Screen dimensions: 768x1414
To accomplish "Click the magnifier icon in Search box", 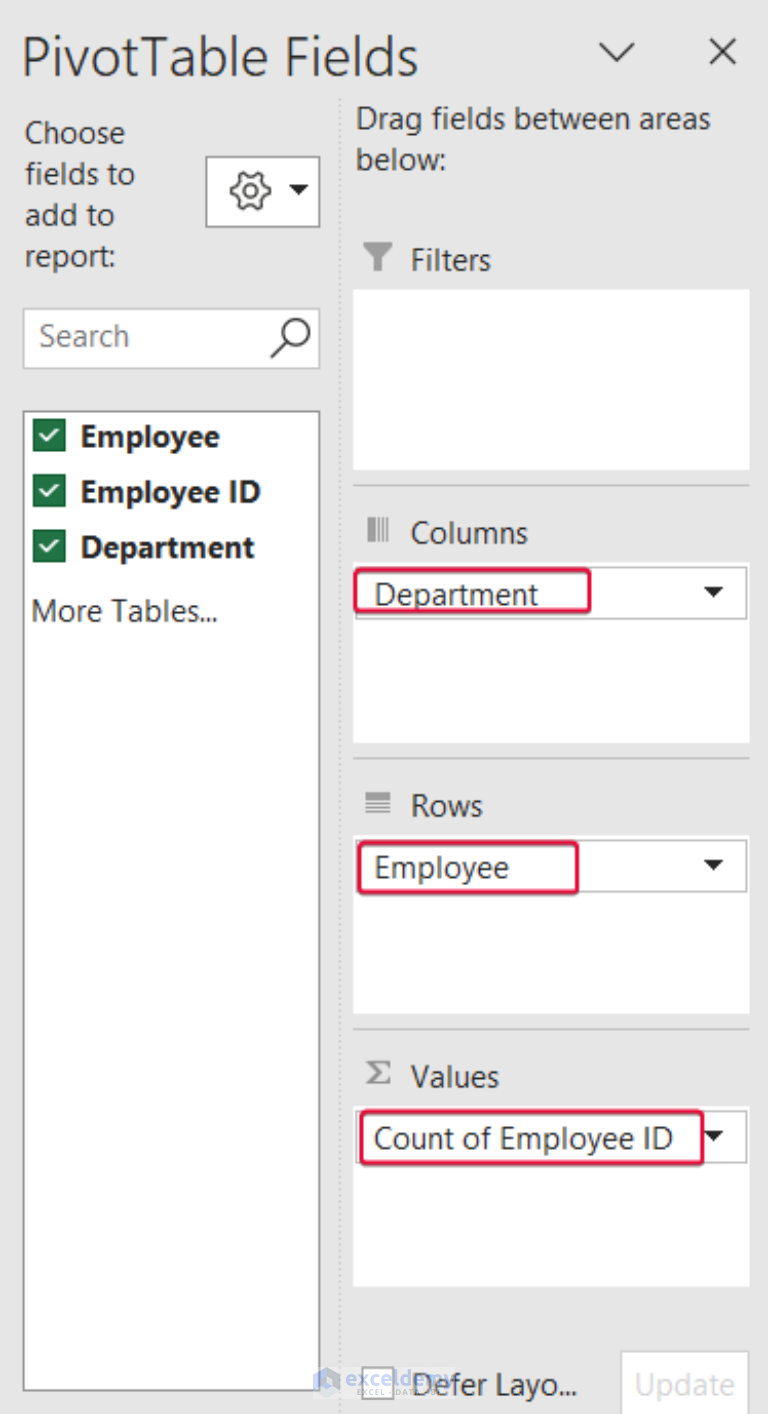I will (290, 338).
